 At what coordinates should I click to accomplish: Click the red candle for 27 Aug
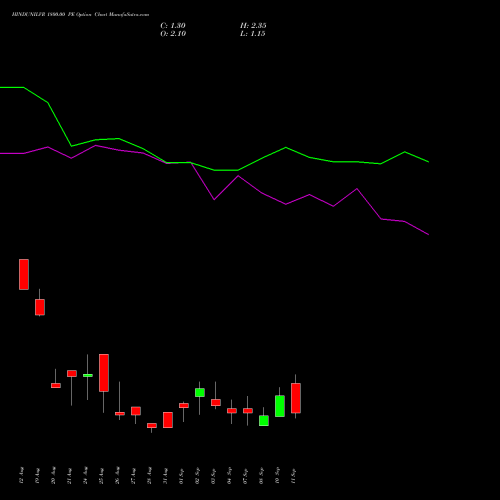(x=136, y=411)
